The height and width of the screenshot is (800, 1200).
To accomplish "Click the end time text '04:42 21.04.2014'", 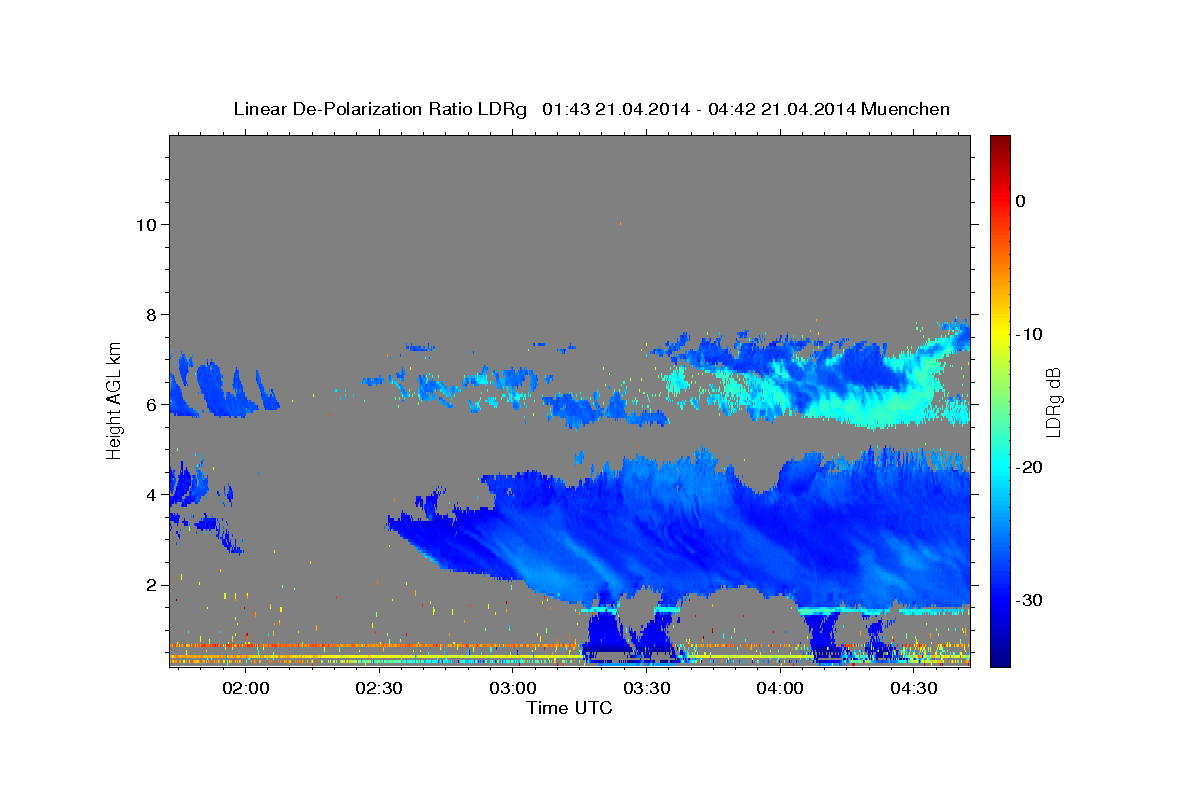I will pos(781,109).
